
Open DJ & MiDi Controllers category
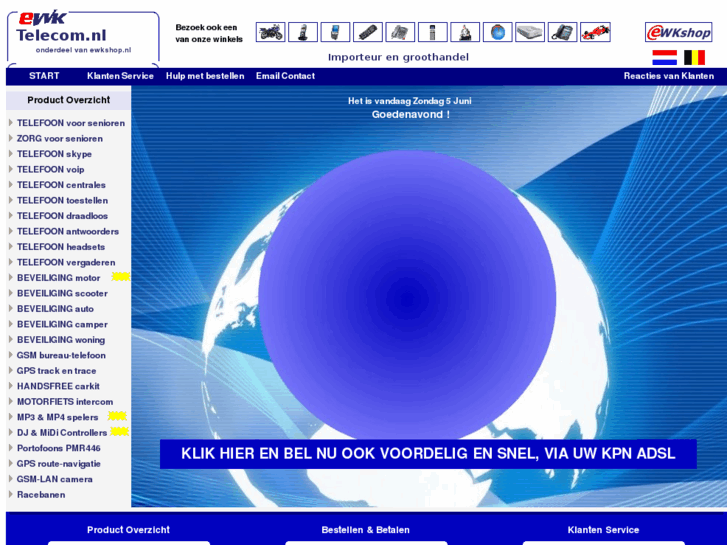pyautogui.click(x=62, y=433)
